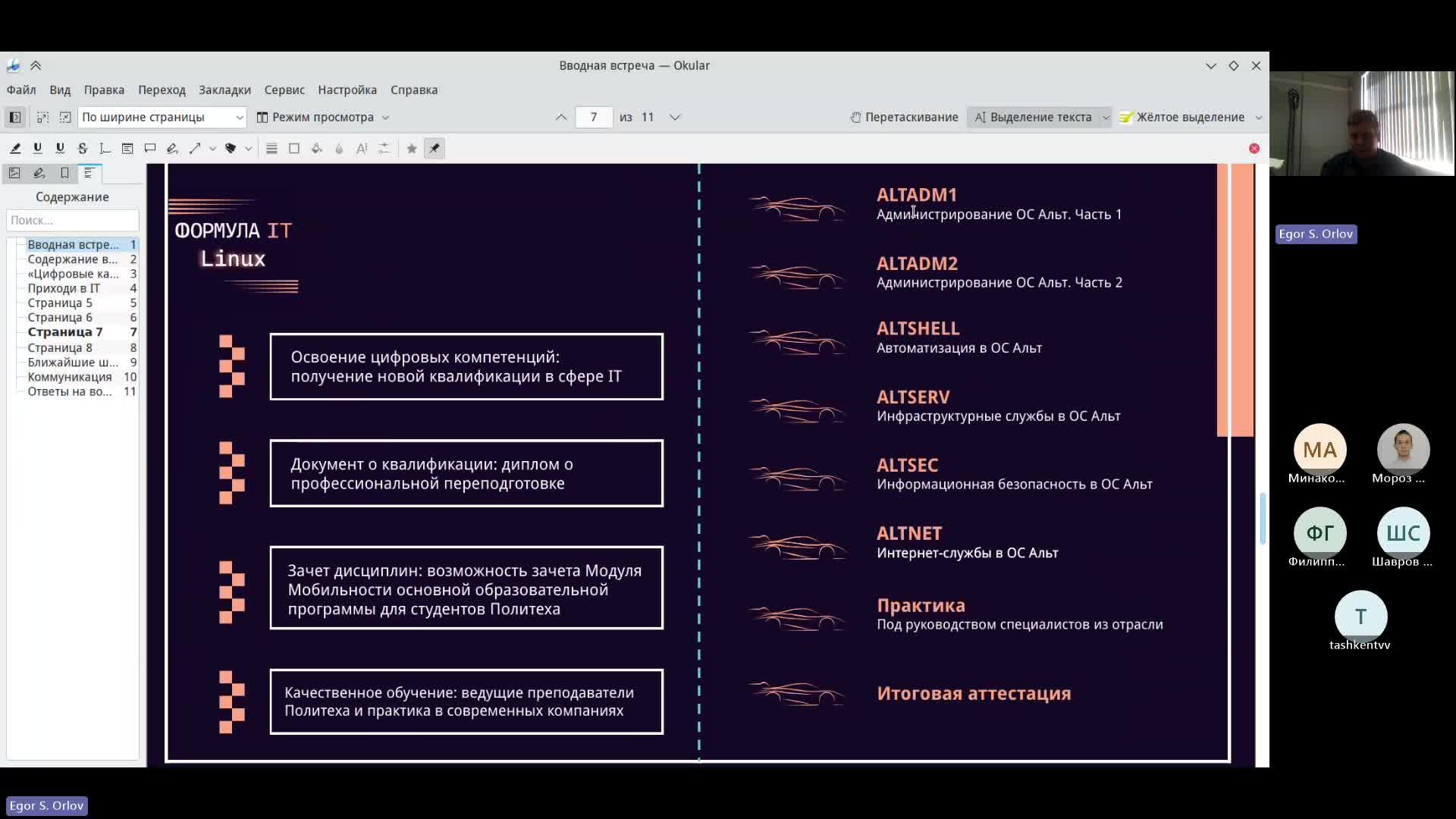Open the Сервис menu
1456x819 pixels.
click(x=284, y=89)
